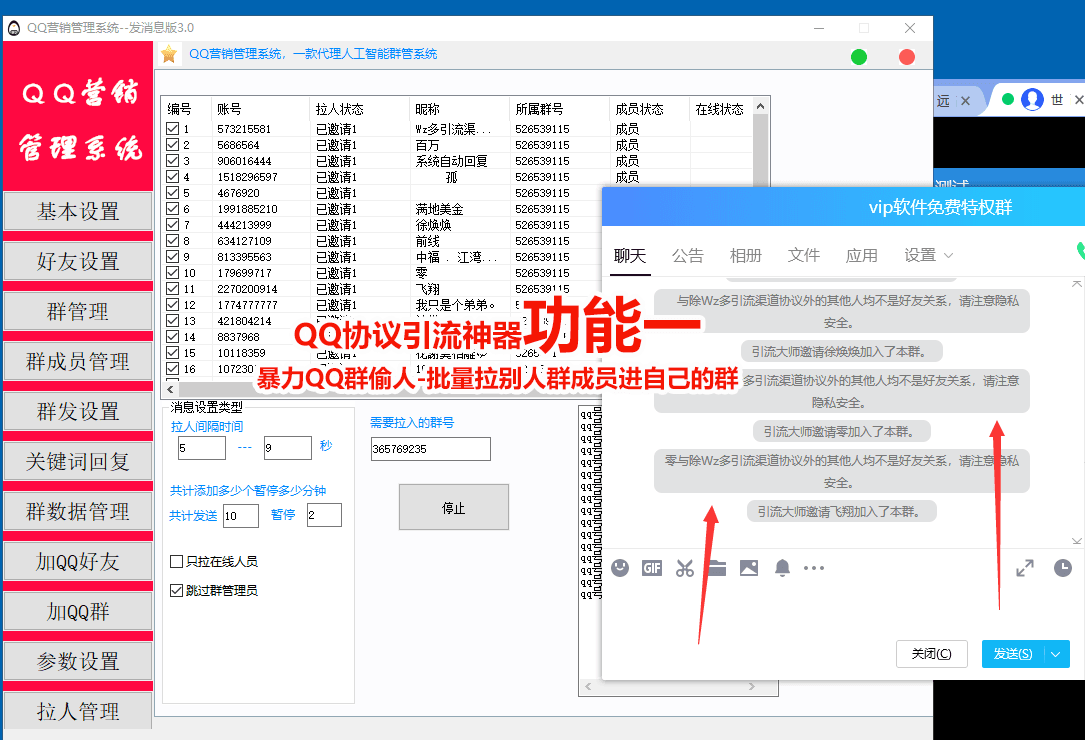Open the 相册 tab
The width and height of the screenshot is (1085, 740).
(x=746, y=255)
